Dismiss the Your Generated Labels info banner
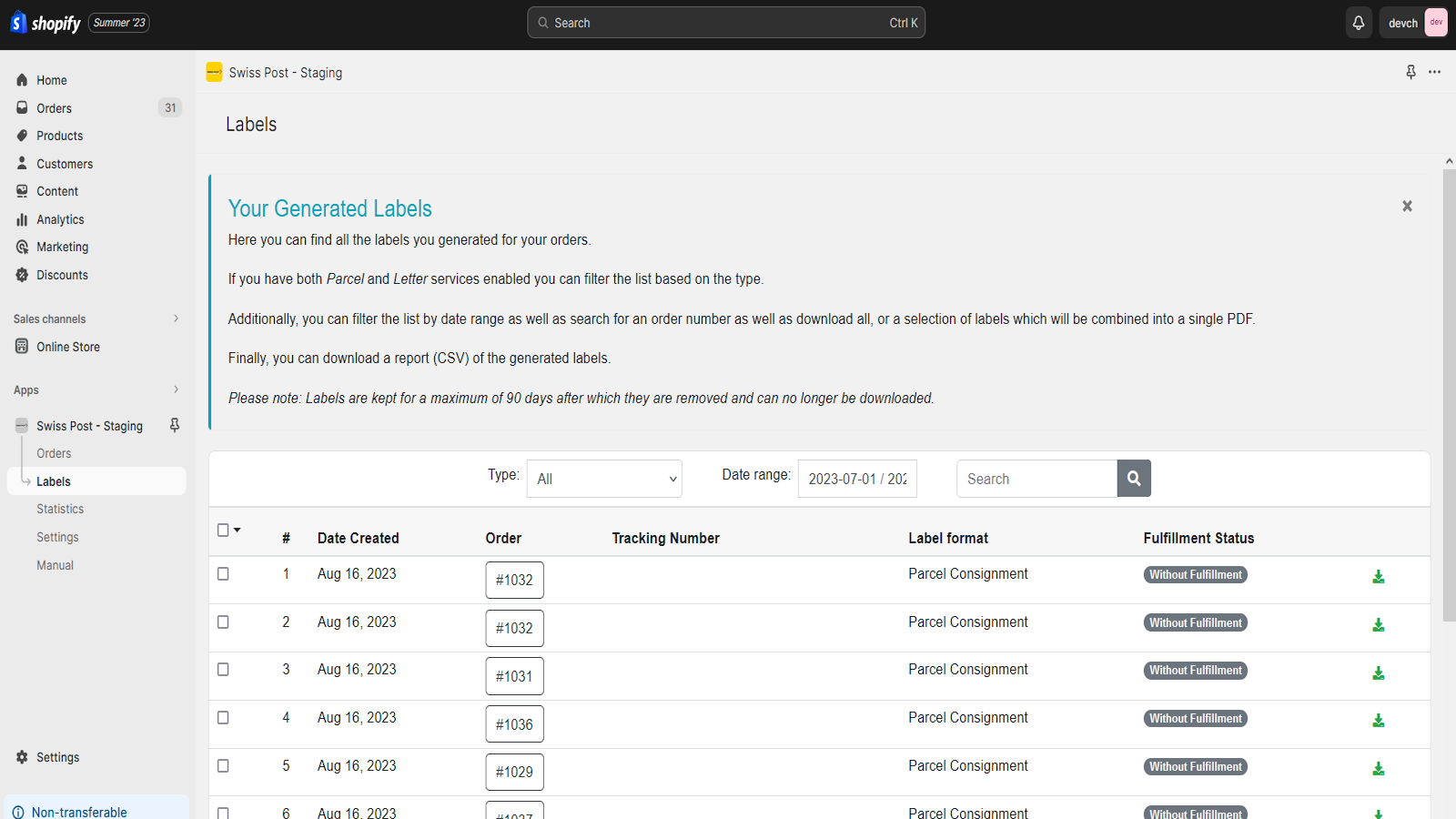This screenshot has height=819, width=1456. click(1407, 207)
